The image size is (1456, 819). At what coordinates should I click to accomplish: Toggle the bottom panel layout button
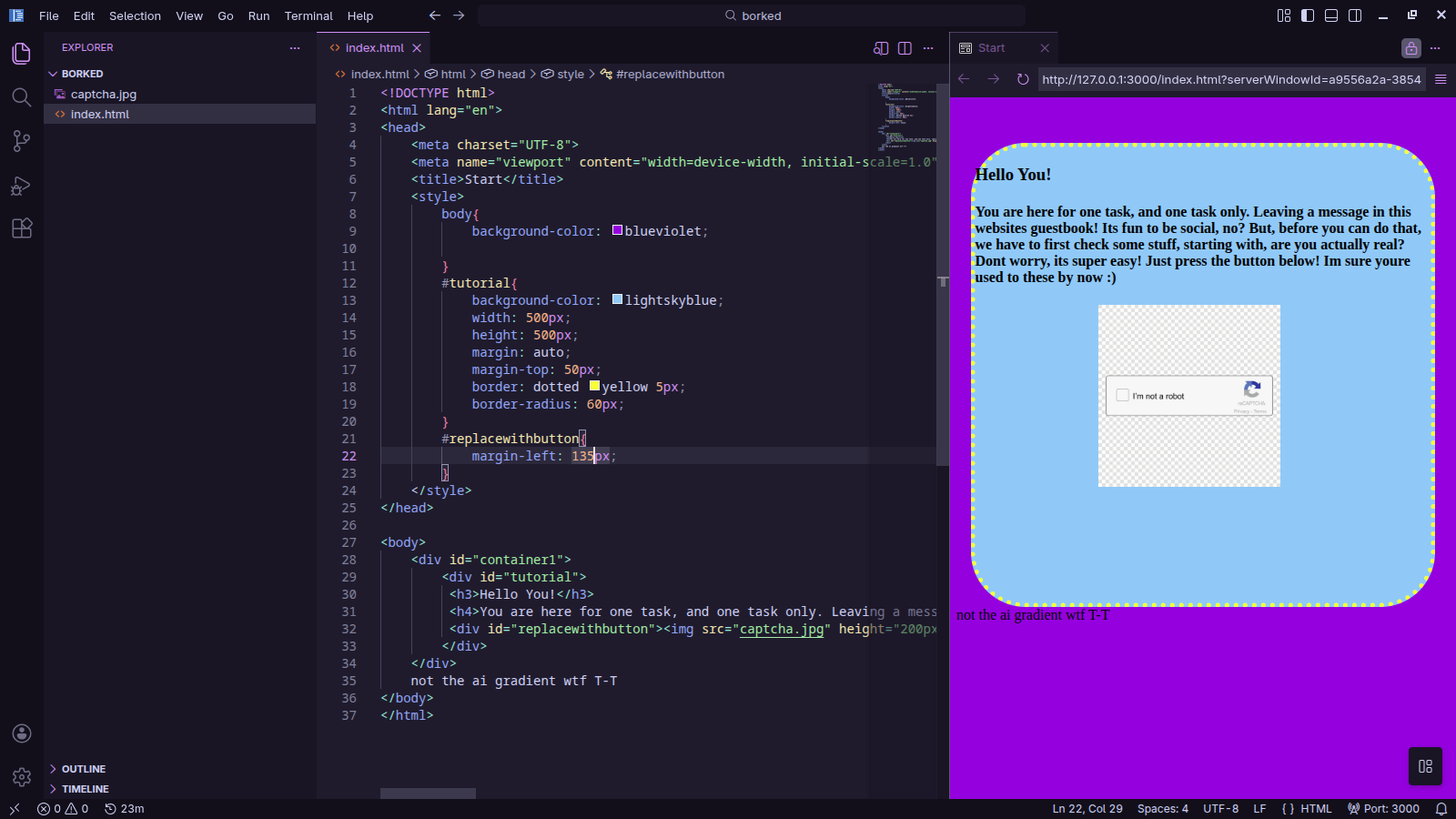1331,15
